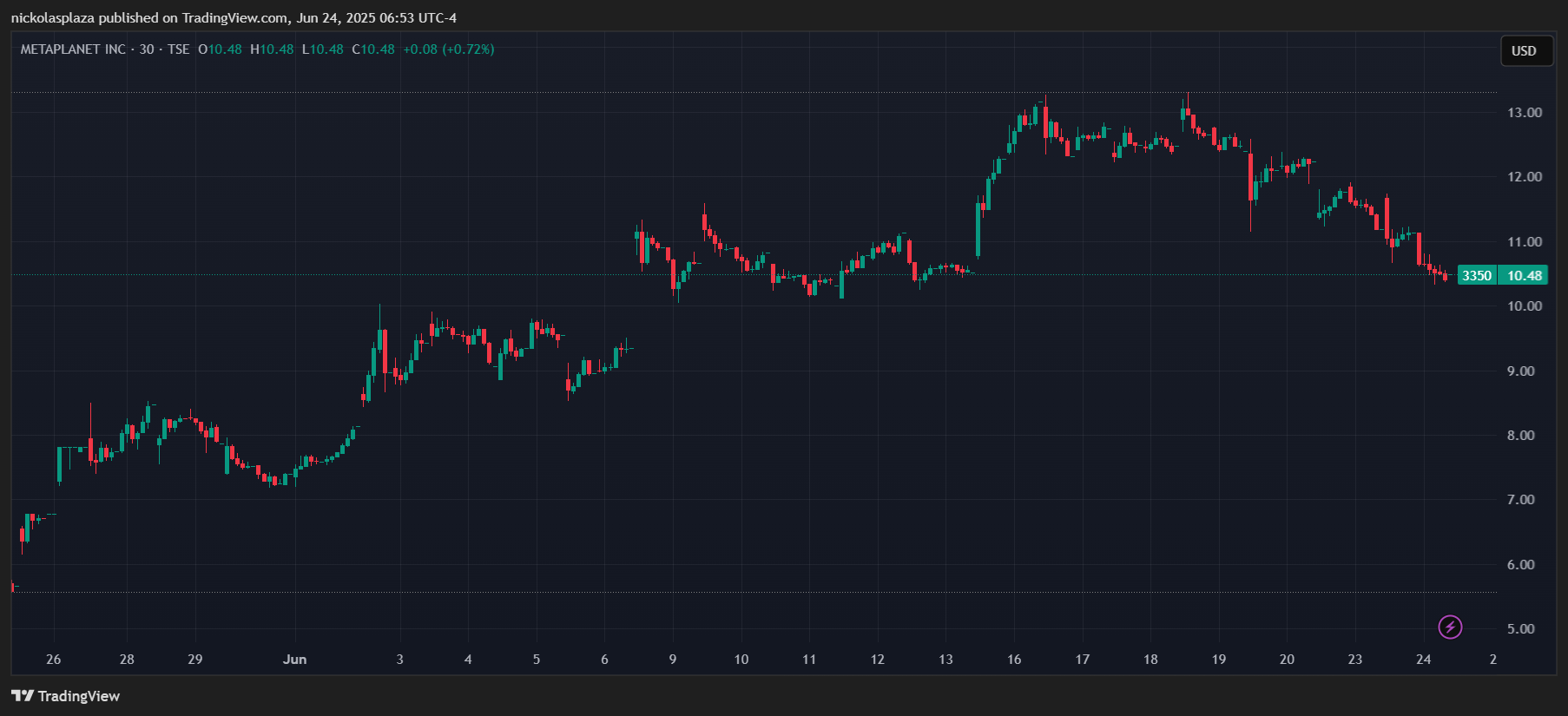Click date 20 on the time axis
This screenshot has width=1568, height=716.
(1287, 659)
